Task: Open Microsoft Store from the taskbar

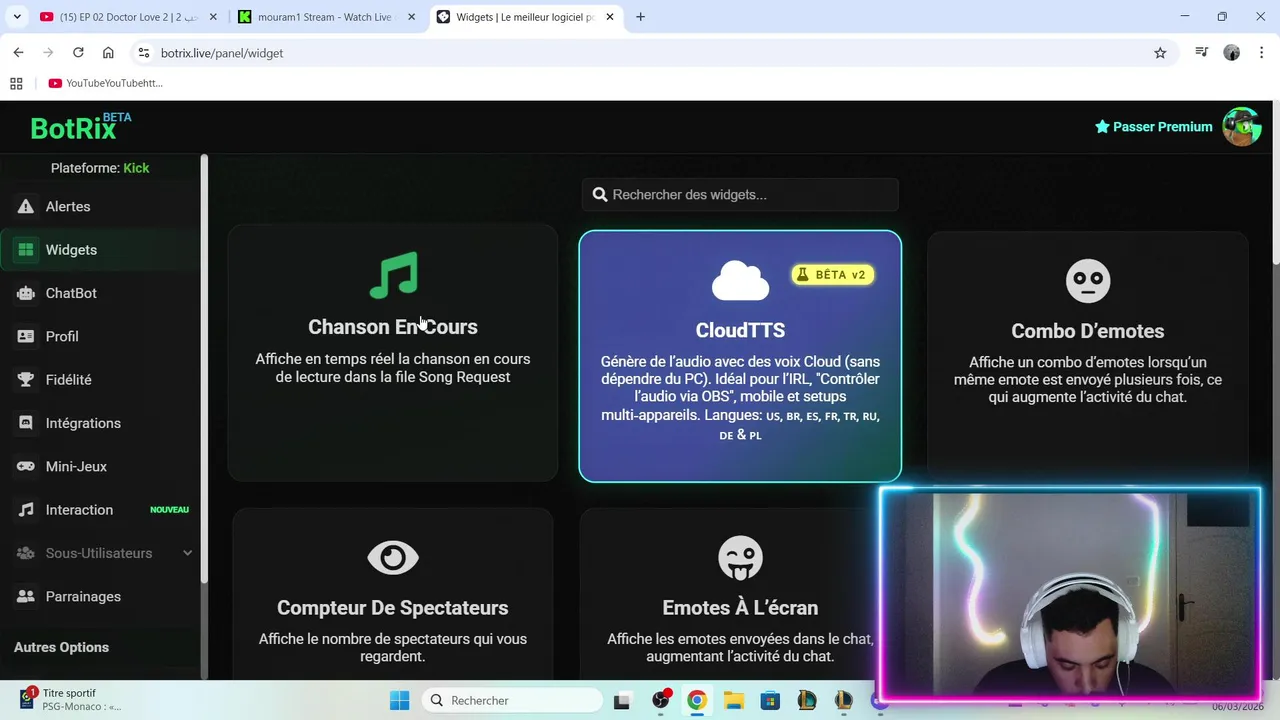Action: [770, 700]
